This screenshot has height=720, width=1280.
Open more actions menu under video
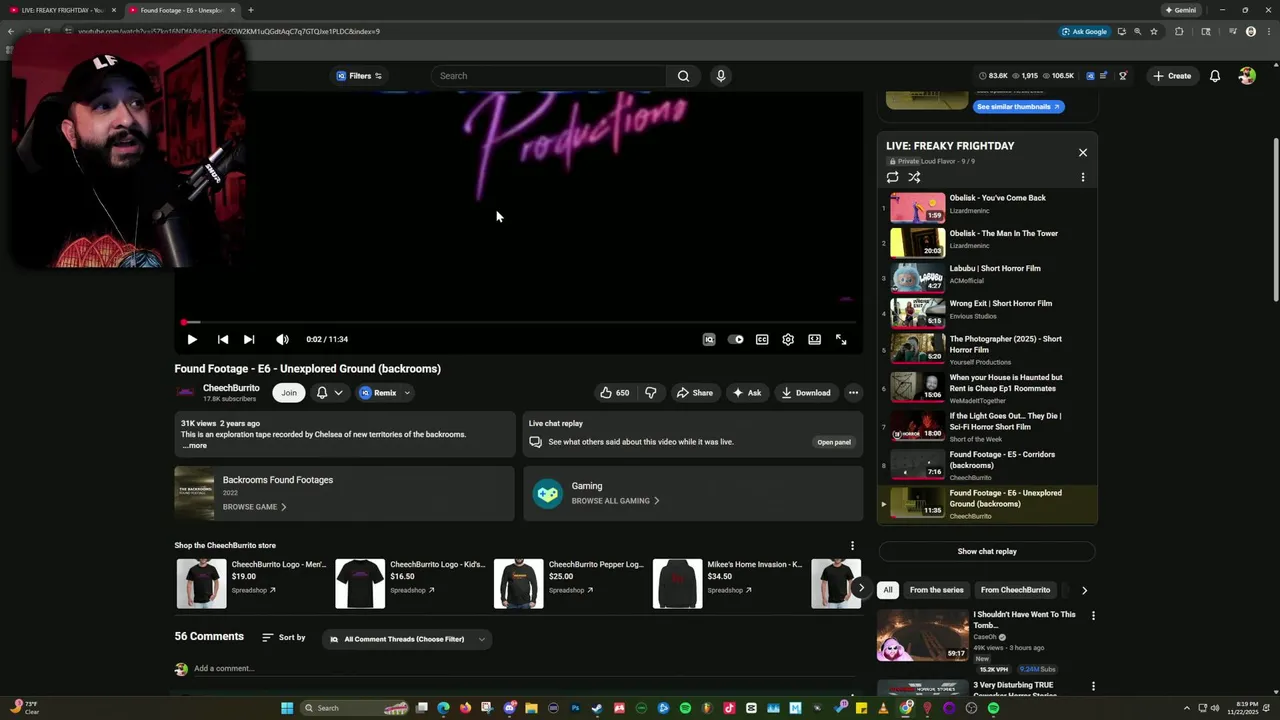(853, 393)
